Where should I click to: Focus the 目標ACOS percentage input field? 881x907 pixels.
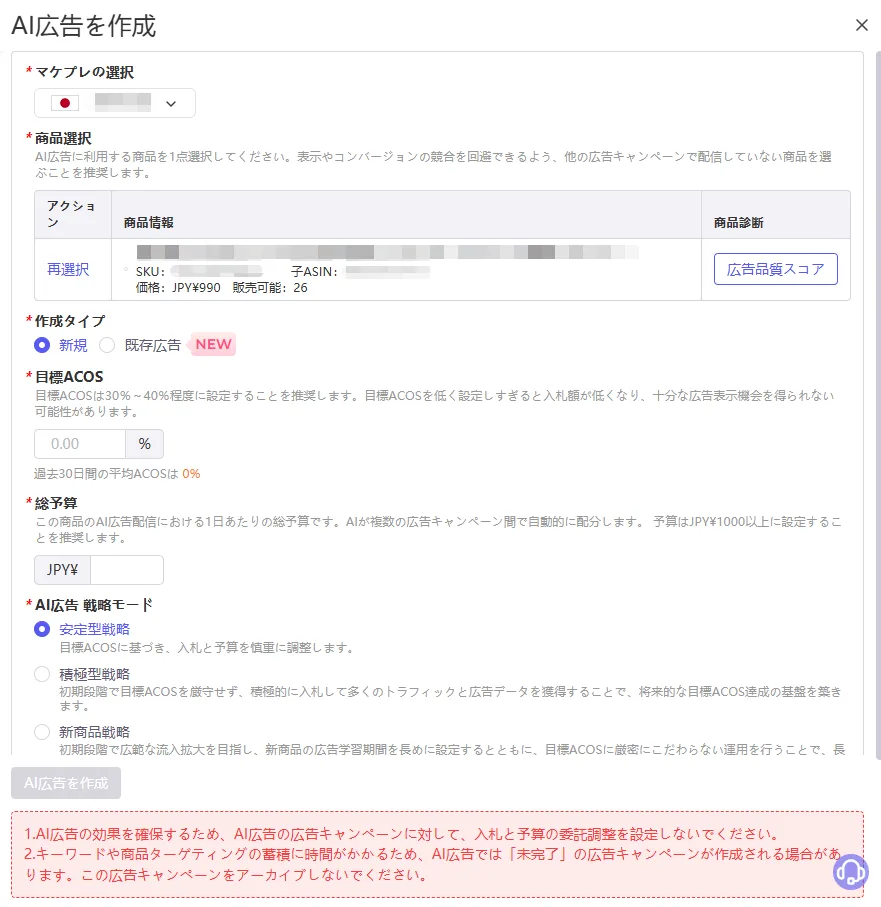[80, 444]
